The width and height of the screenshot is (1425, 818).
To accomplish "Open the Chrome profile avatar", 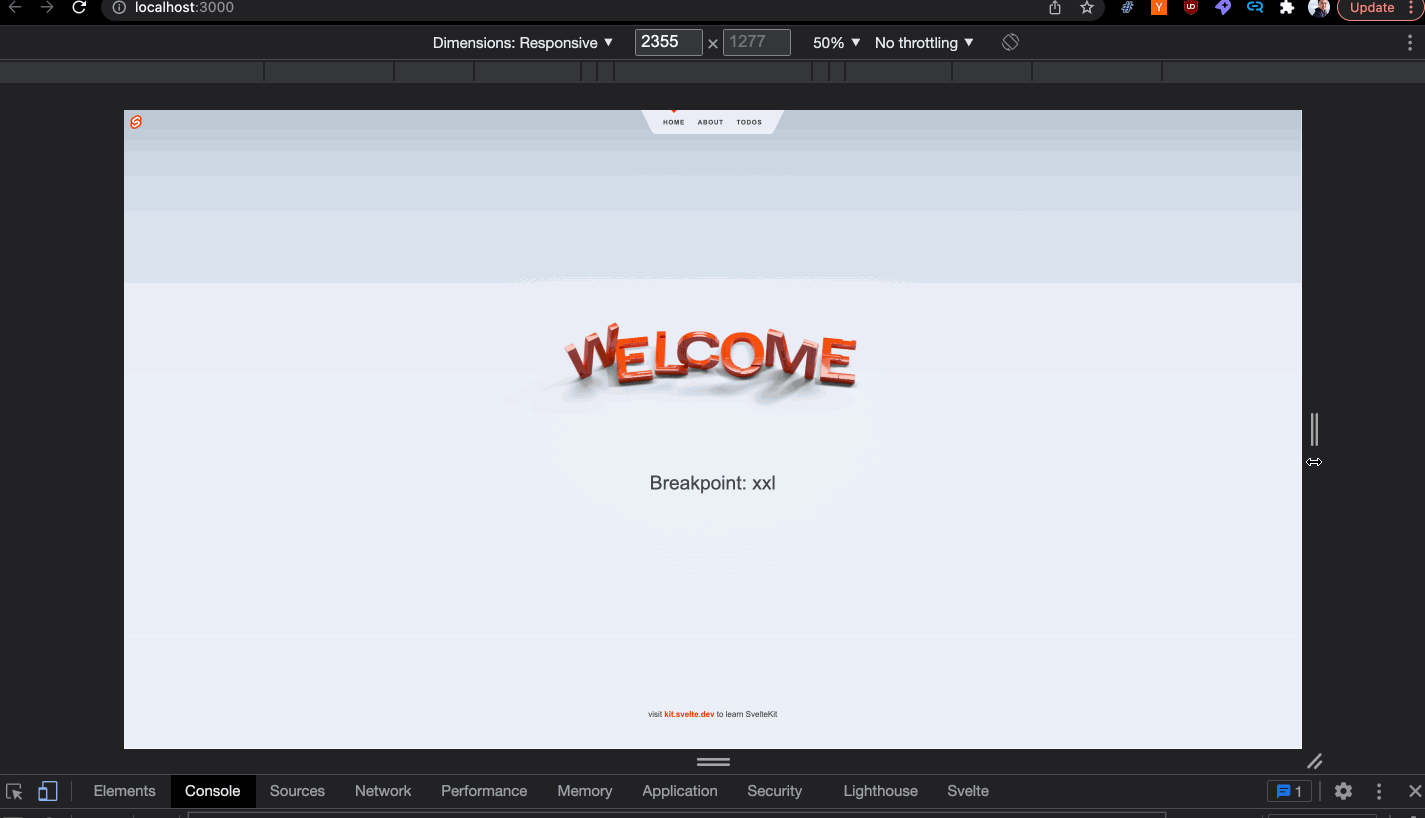I will pyautogui.click(x=1319, y=7).
